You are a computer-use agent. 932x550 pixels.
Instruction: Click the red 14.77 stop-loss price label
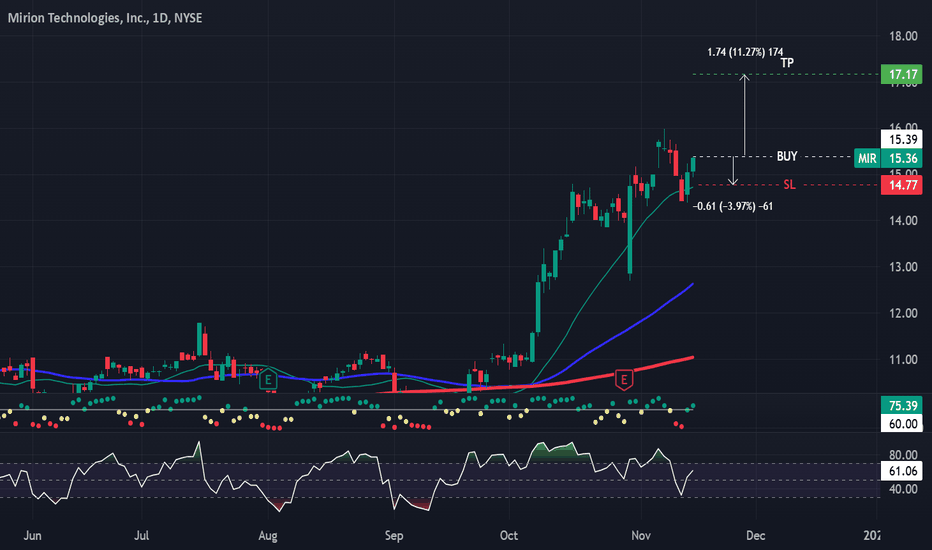(x=902, y=185)
